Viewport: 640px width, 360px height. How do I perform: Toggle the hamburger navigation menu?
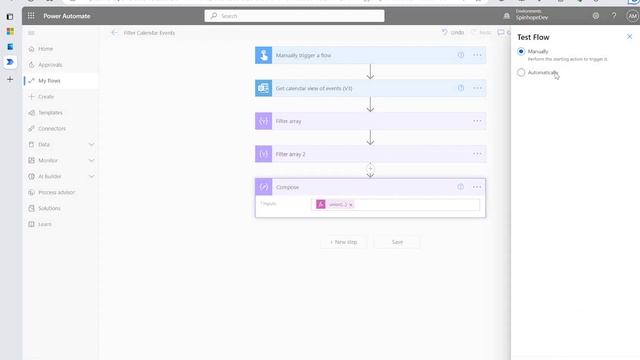coord(31,33)
